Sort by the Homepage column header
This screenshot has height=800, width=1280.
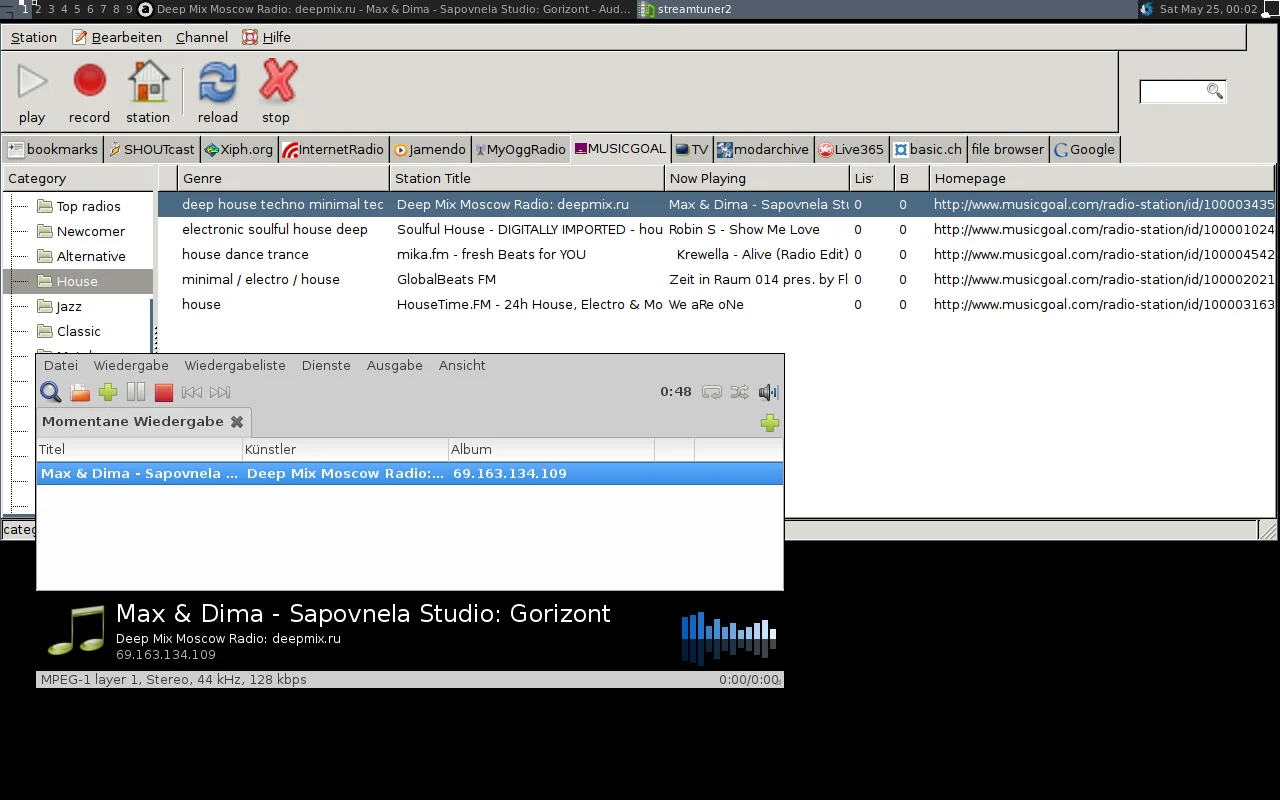(x=1102, y=178)
